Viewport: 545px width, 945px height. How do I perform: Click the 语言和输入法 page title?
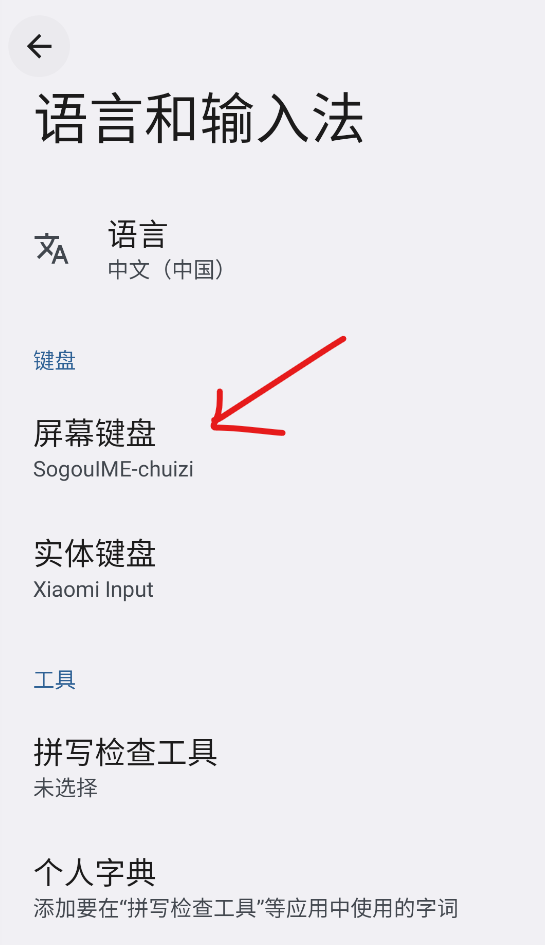(x=200, y=119)
